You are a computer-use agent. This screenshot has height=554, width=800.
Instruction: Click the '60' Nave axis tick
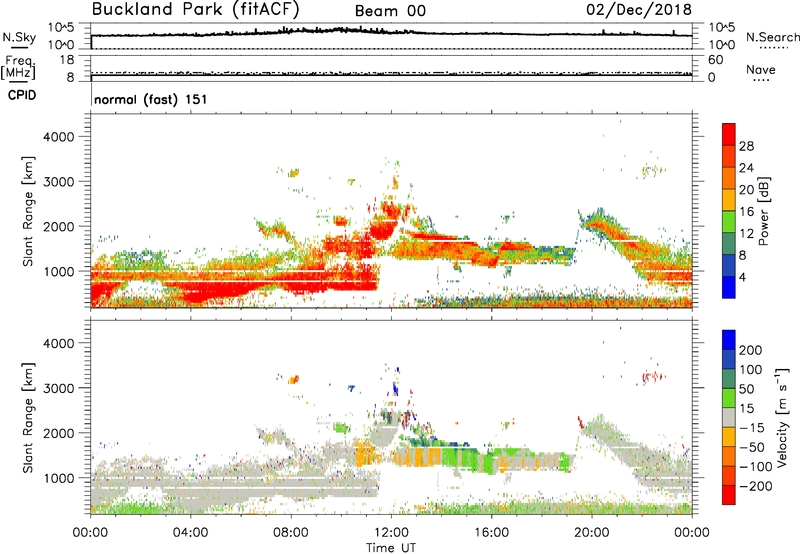(715, 60)
